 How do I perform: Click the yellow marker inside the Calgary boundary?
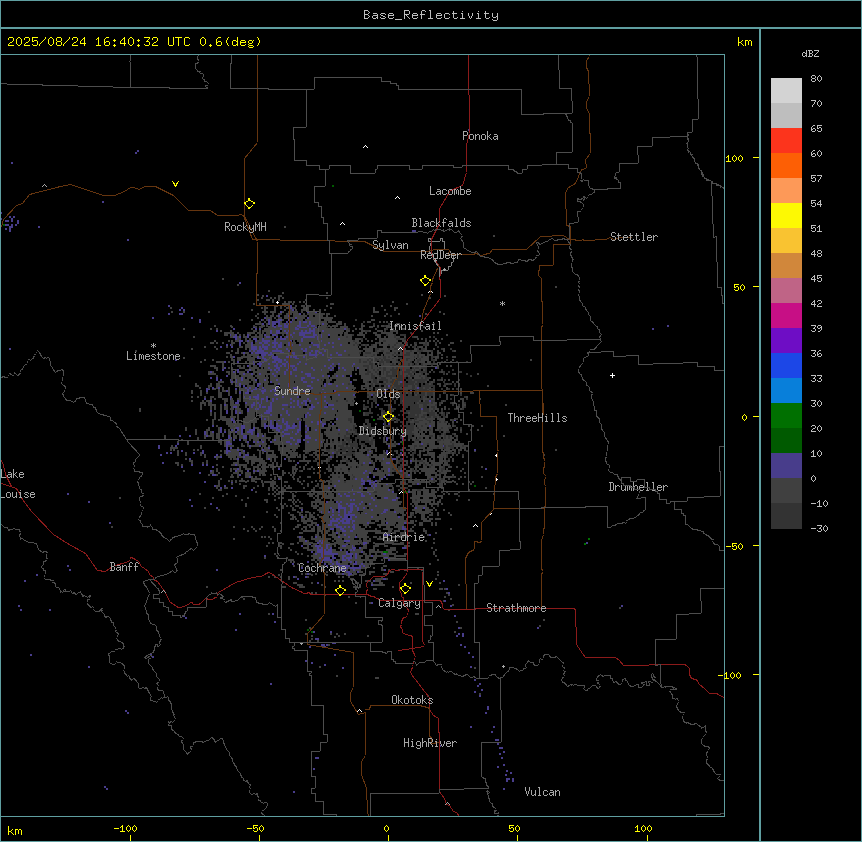[405, 589]
